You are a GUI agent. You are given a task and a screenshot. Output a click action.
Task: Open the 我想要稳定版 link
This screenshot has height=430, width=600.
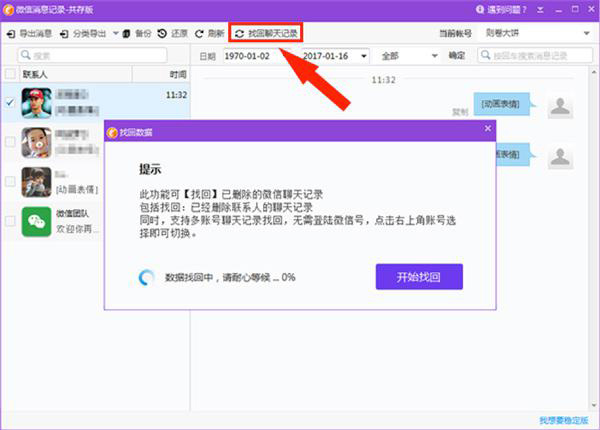tap(564, 420)
